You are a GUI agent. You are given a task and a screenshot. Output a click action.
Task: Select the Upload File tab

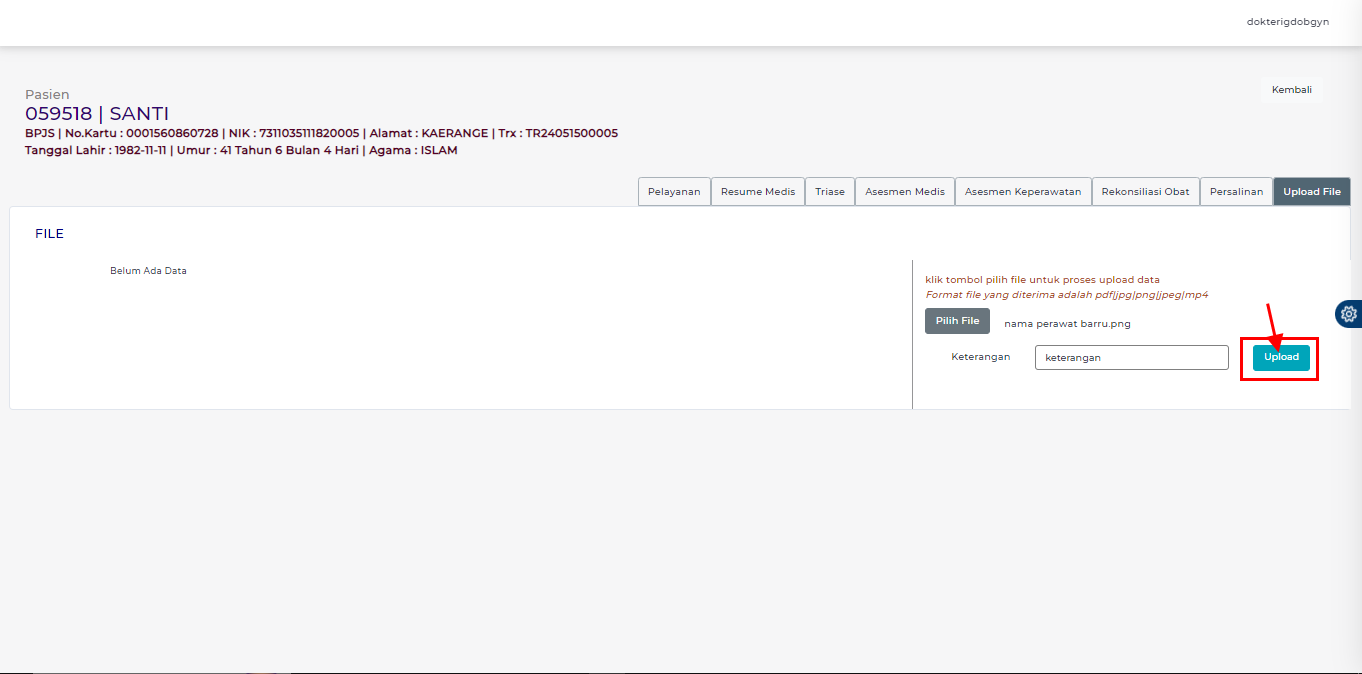[1311, 192]
